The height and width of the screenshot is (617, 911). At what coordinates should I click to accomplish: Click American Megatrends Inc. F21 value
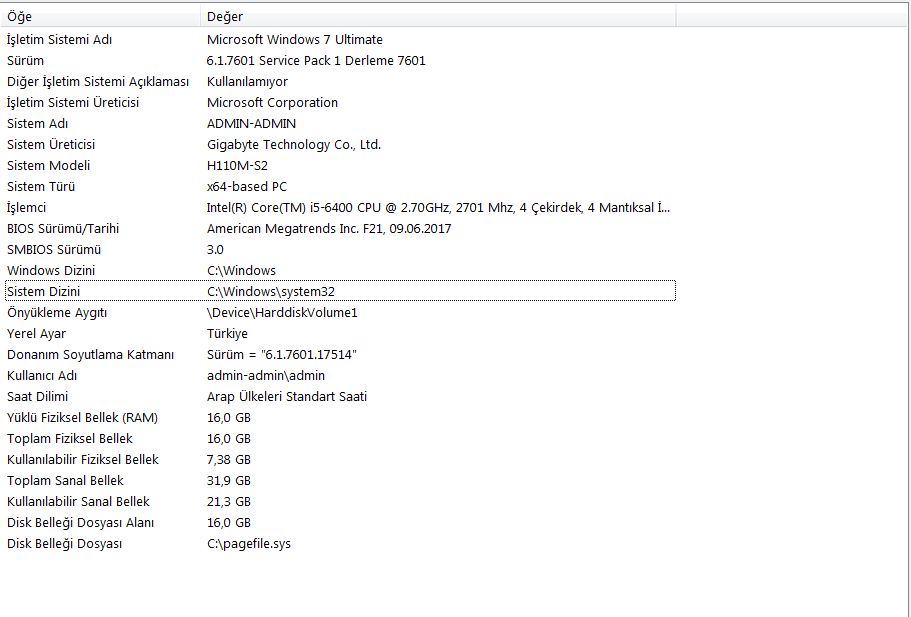coord(329,228)
